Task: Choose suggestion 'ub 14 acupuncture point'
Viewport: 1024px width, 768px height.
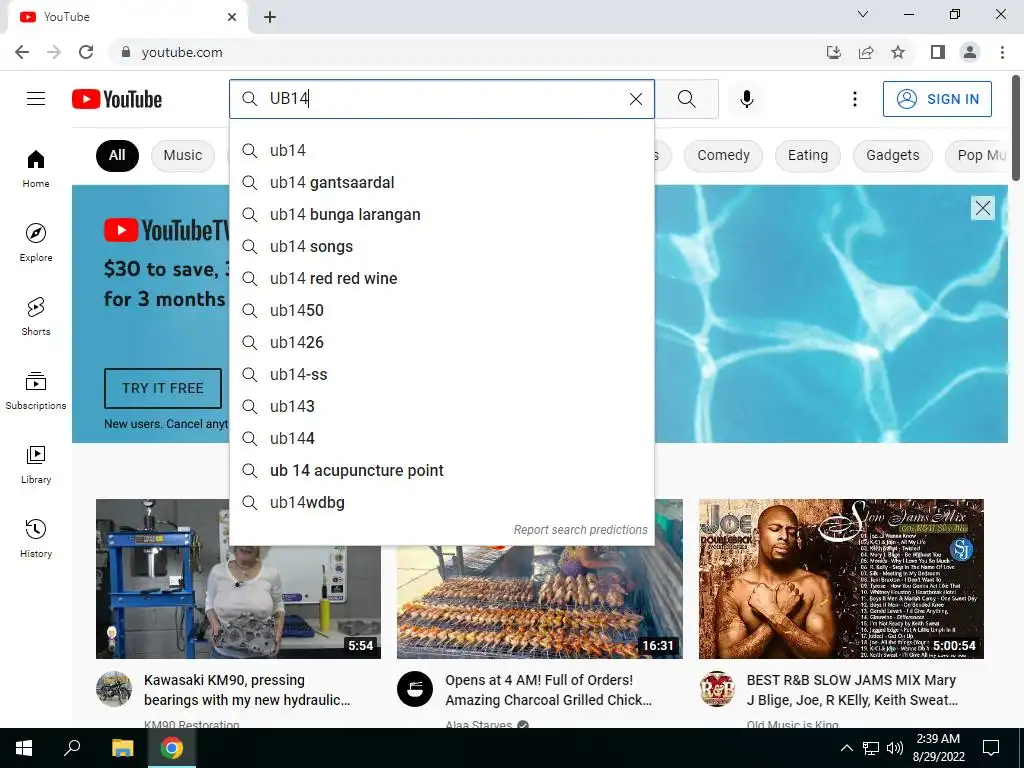Action: 442,470
